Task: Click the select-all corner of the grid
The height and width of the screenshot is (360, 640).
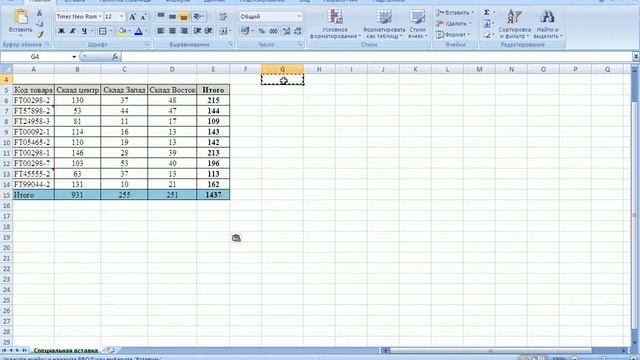Action: [6, 69]
